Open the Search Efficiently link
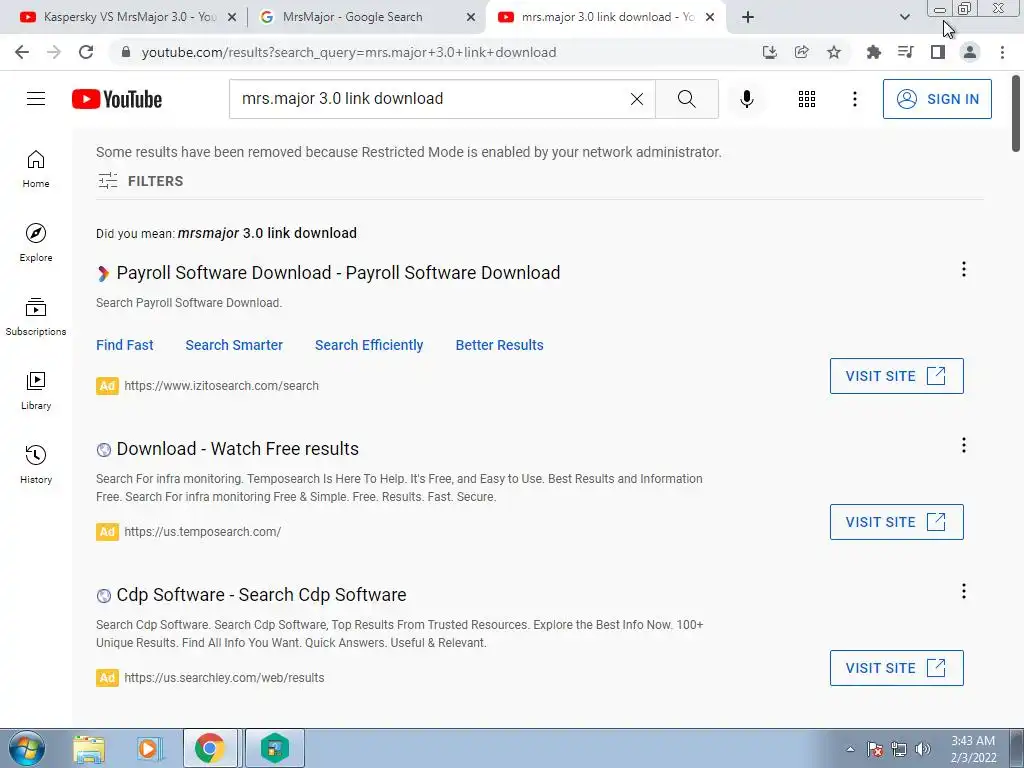This screenshot has width=1024, height=768. coord(369,345)
